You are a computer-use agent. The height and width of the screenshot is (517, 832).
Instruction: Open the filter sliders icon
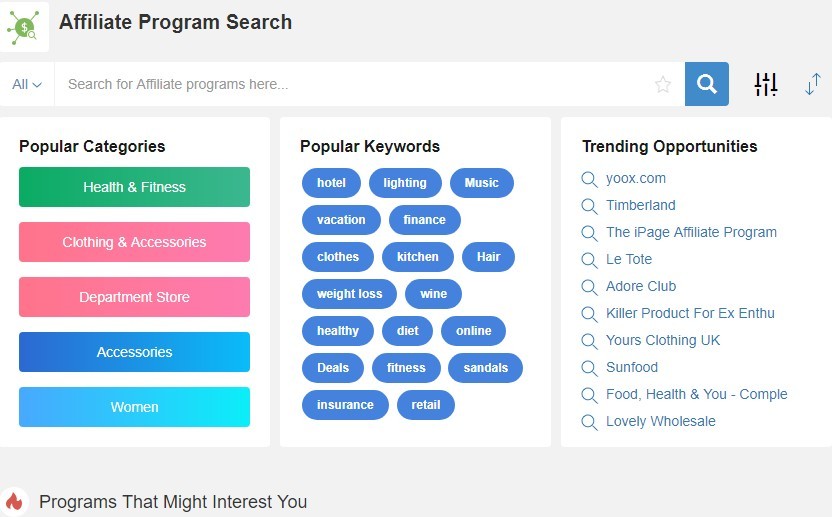click(766, 84)
